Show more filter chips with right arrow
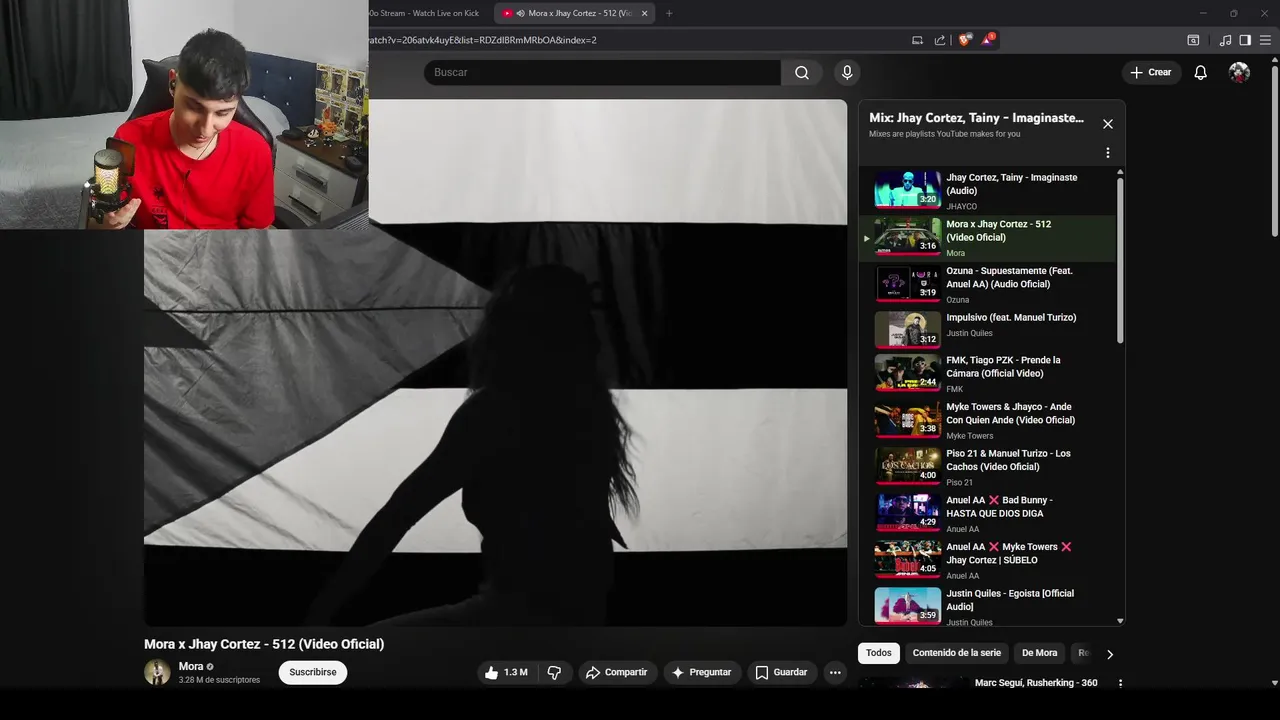This screenshot has height=720, width=1280. click(1109, 654)
